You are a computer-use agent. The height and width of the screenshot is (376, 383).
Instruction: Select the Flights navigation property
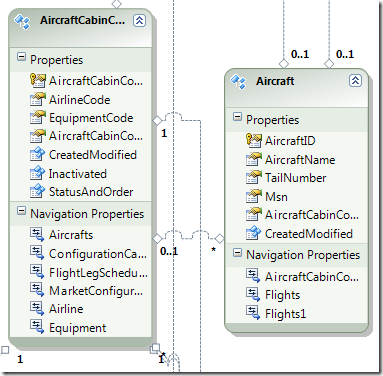283,295
